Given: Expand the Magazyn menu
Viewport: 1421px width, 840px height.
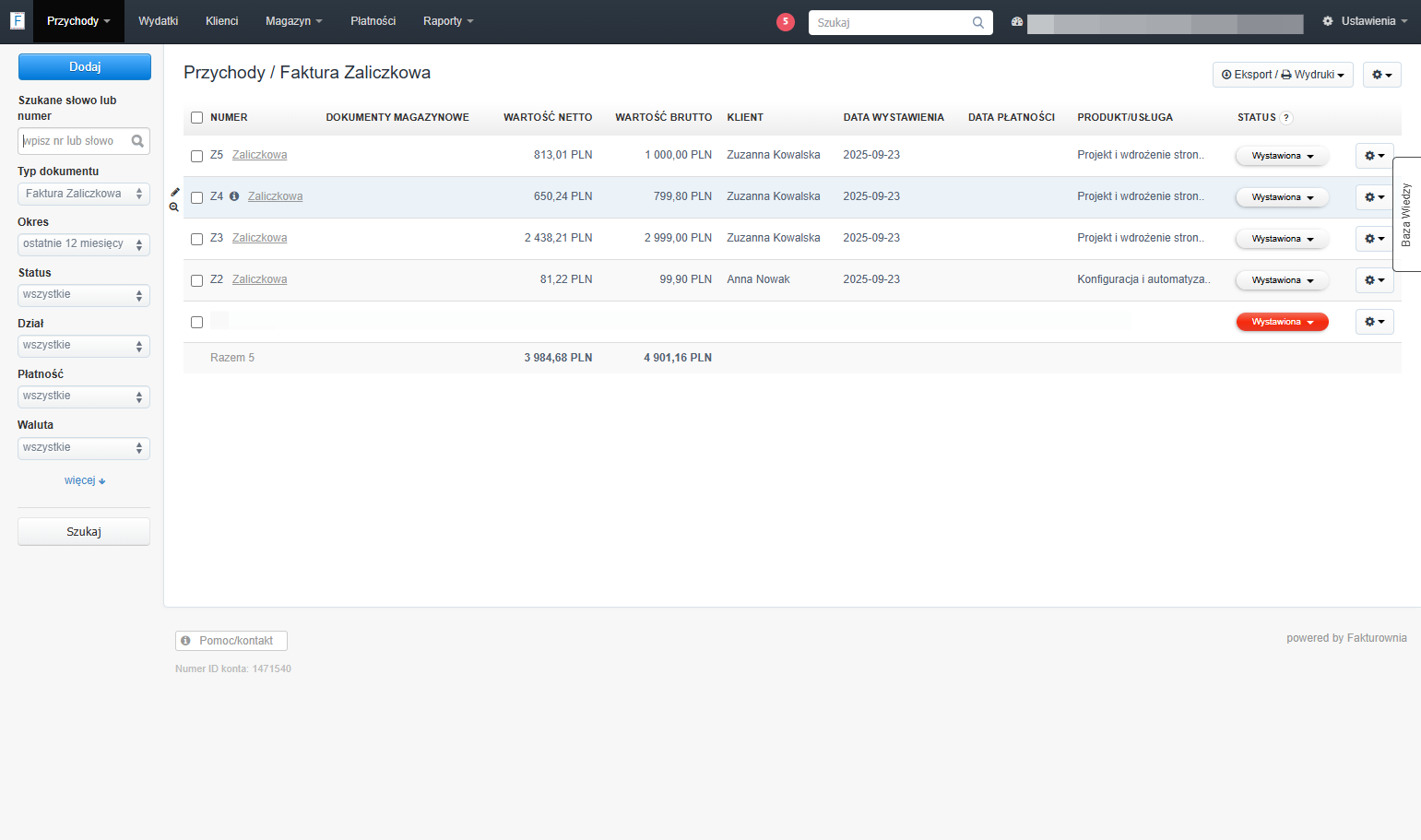Looking at the screenshot, I should coord(293,21).
